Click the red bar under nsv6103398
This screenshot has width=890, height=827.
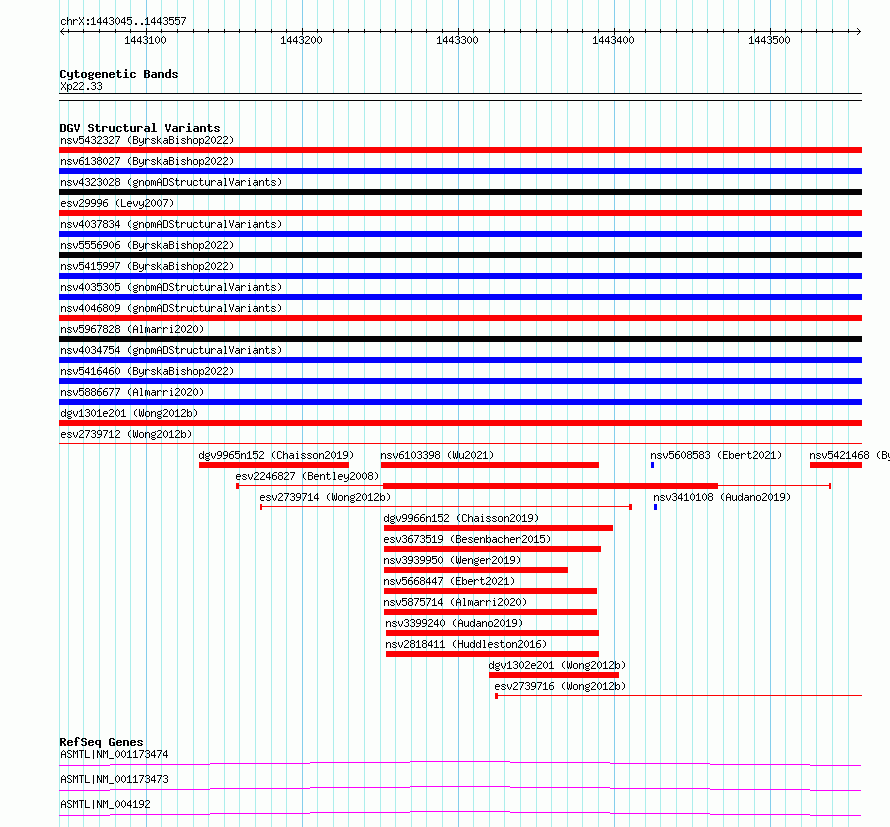pos(490,465)
